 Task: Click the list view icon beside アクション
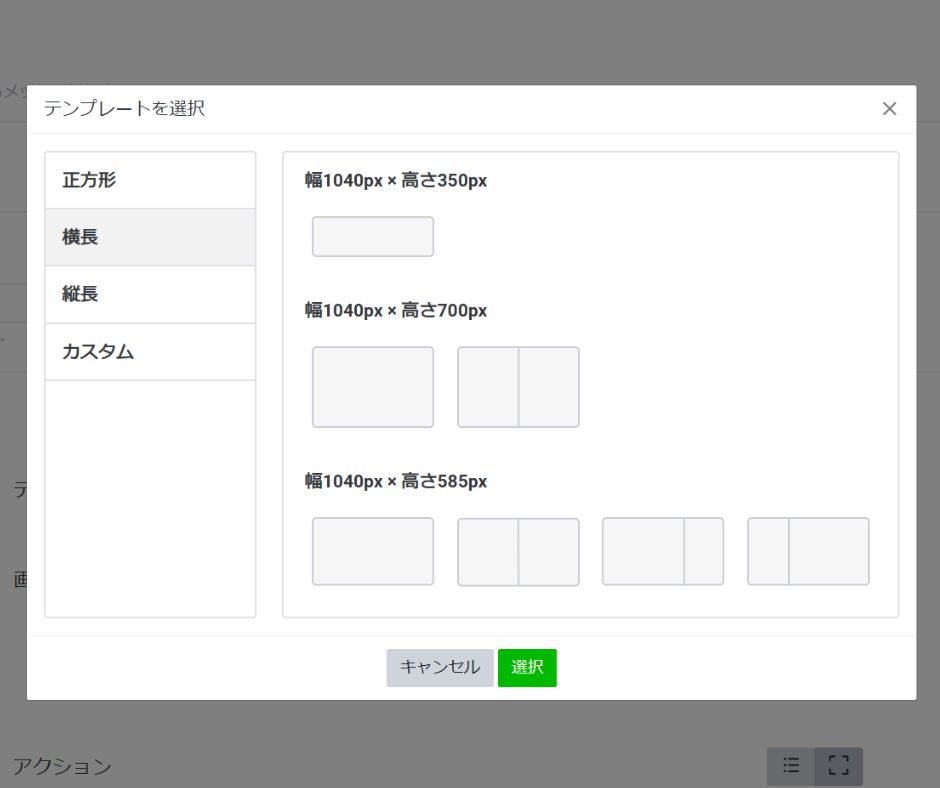point(791,766)
